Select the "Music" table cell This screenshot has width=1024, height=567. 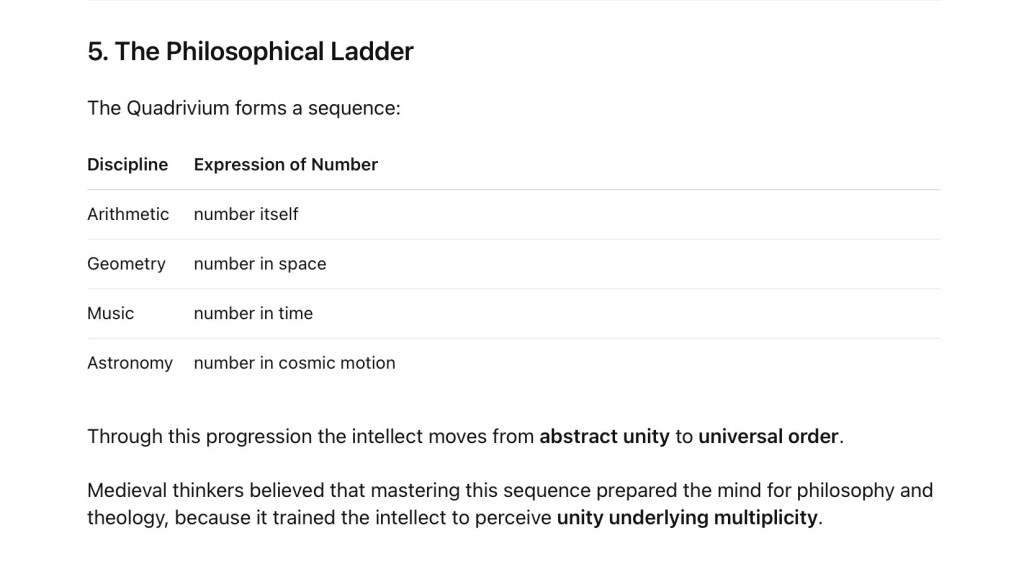click(110, 313)
